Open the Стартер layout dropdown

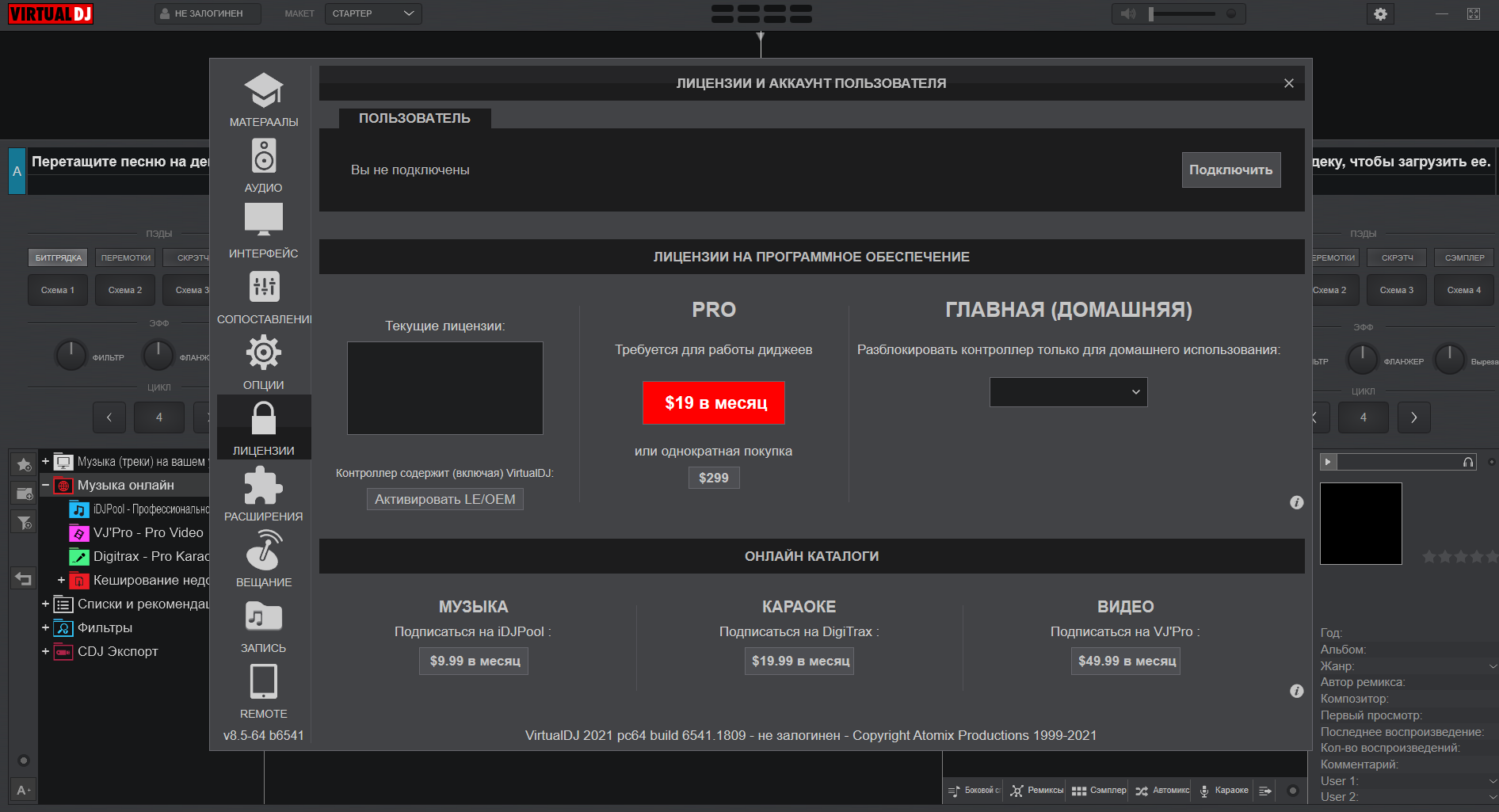tap(373, 13)
